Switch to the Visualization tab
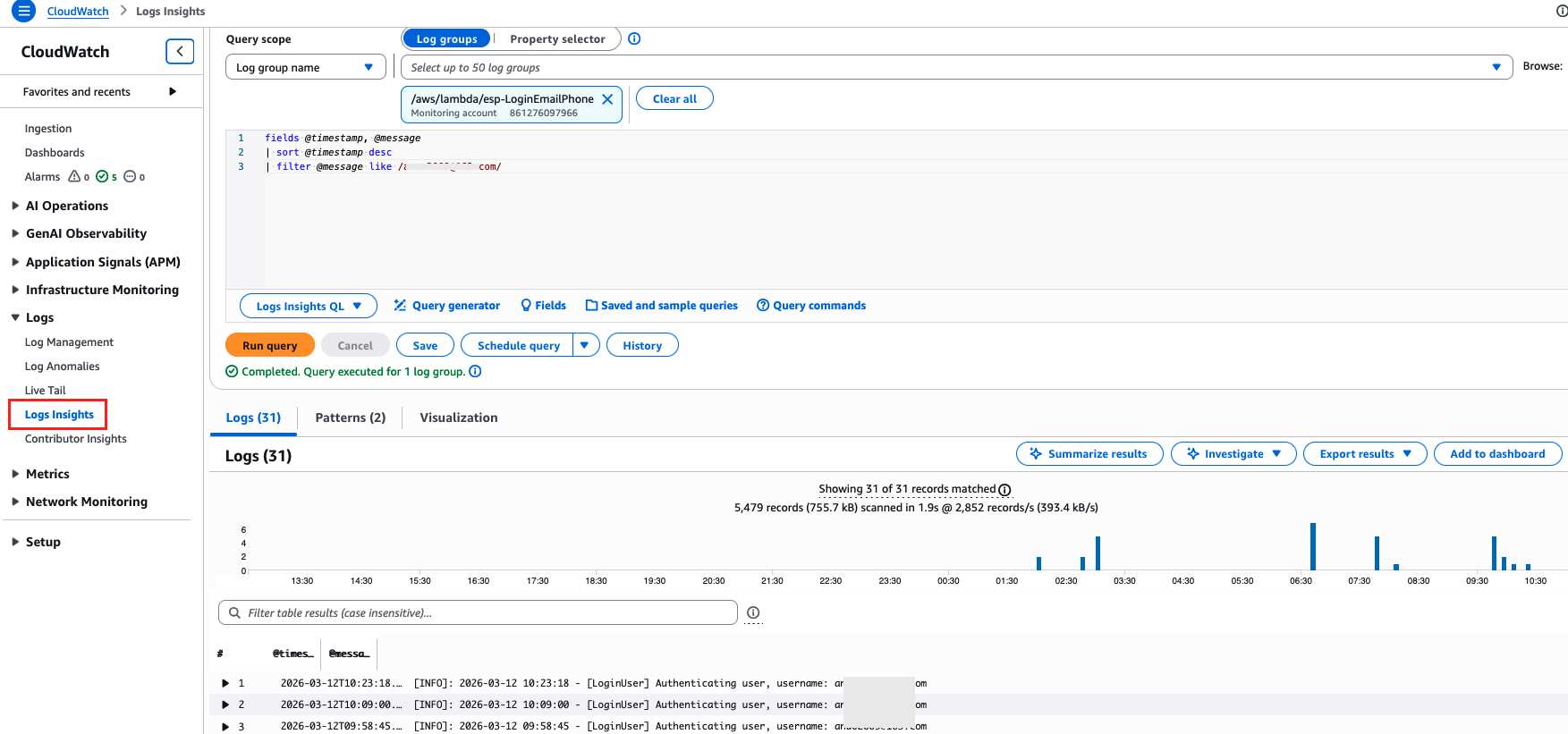The image size is (1568, 734). point(459,418)
